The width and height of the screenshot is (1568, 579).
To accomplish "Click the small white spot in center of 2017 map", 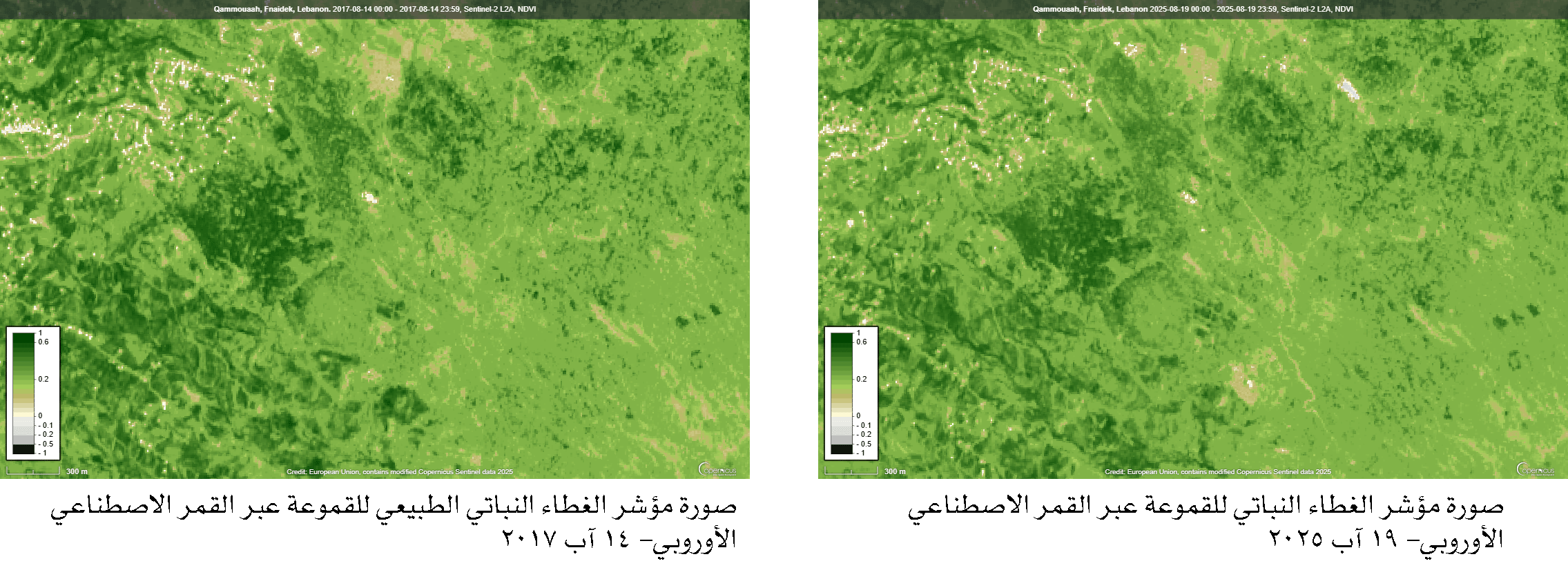I will point(371,198).
